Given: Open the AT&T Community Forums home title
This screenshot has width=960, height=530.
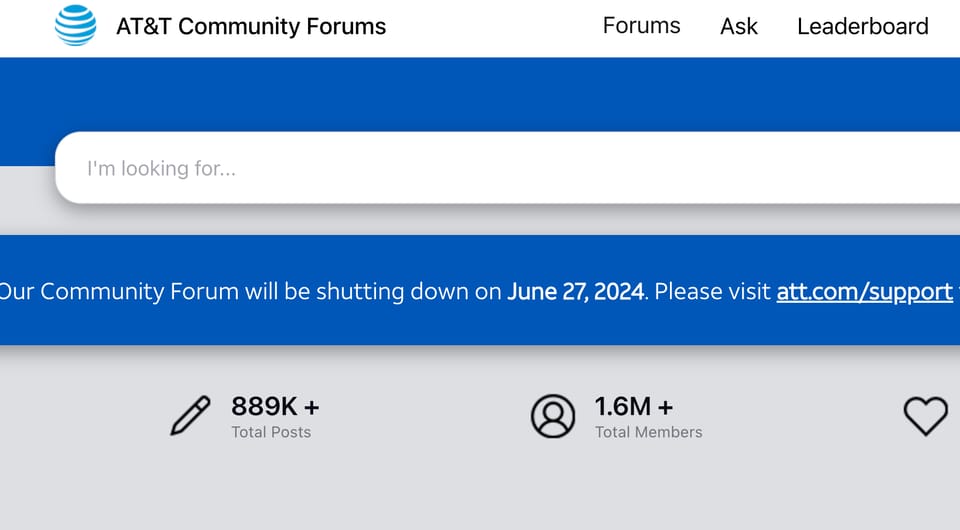Looking at the screenshot, I should pos(251,26).
